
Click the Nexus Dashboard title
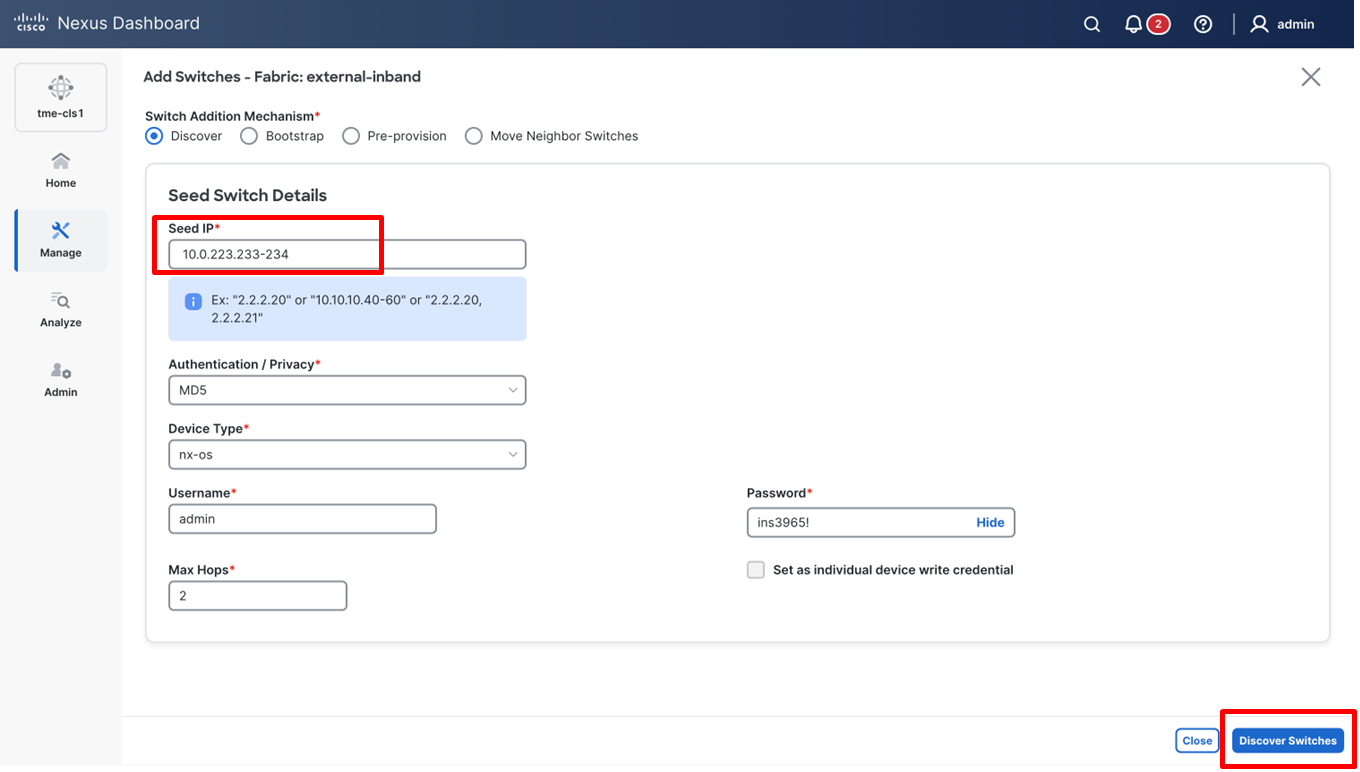pos(129,23)
